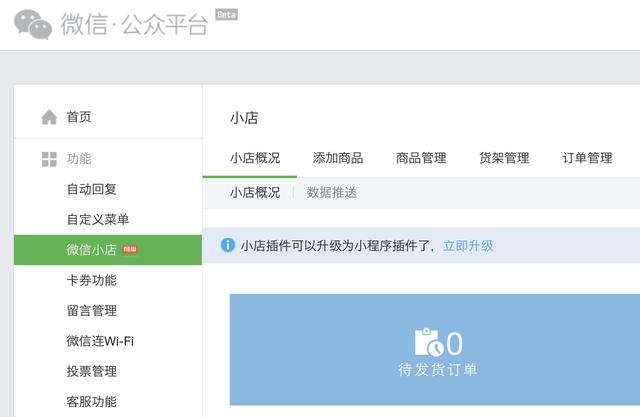This screenshot has height=417, width=640.
Task: Click the Beta badge in header
Action: (226, 15)
